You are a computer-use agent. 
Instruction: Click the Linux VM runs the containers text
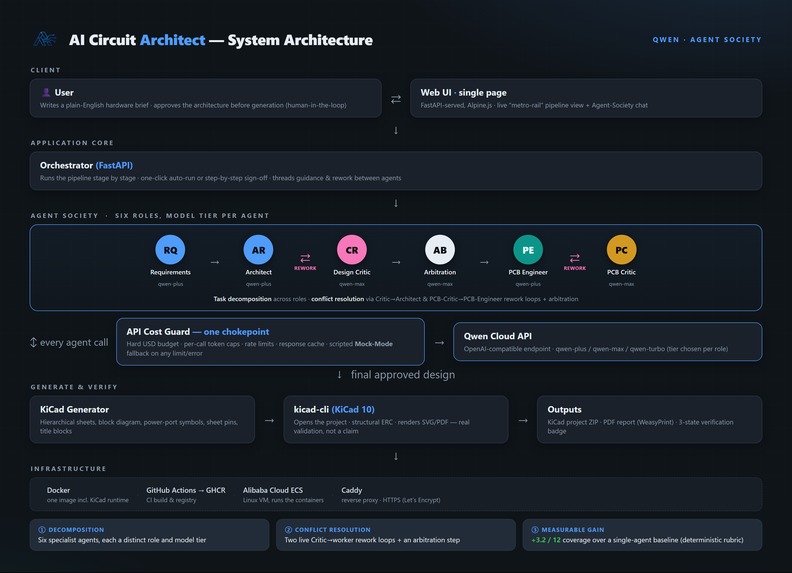(x=283, y=500)
